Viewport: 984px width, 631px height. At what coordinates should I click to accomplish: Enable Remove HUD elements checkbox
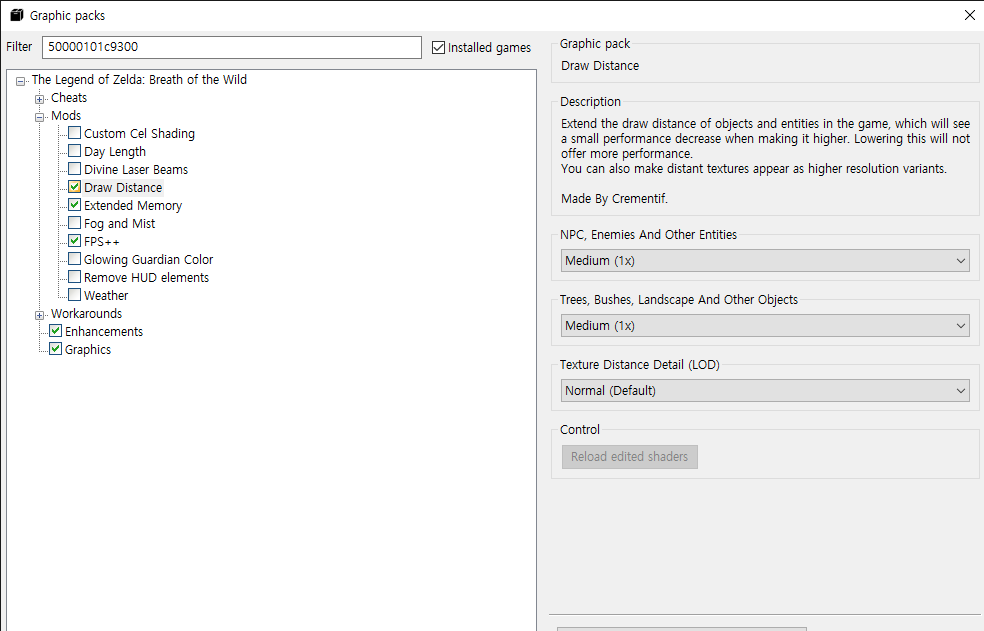[x=75, y=277]
